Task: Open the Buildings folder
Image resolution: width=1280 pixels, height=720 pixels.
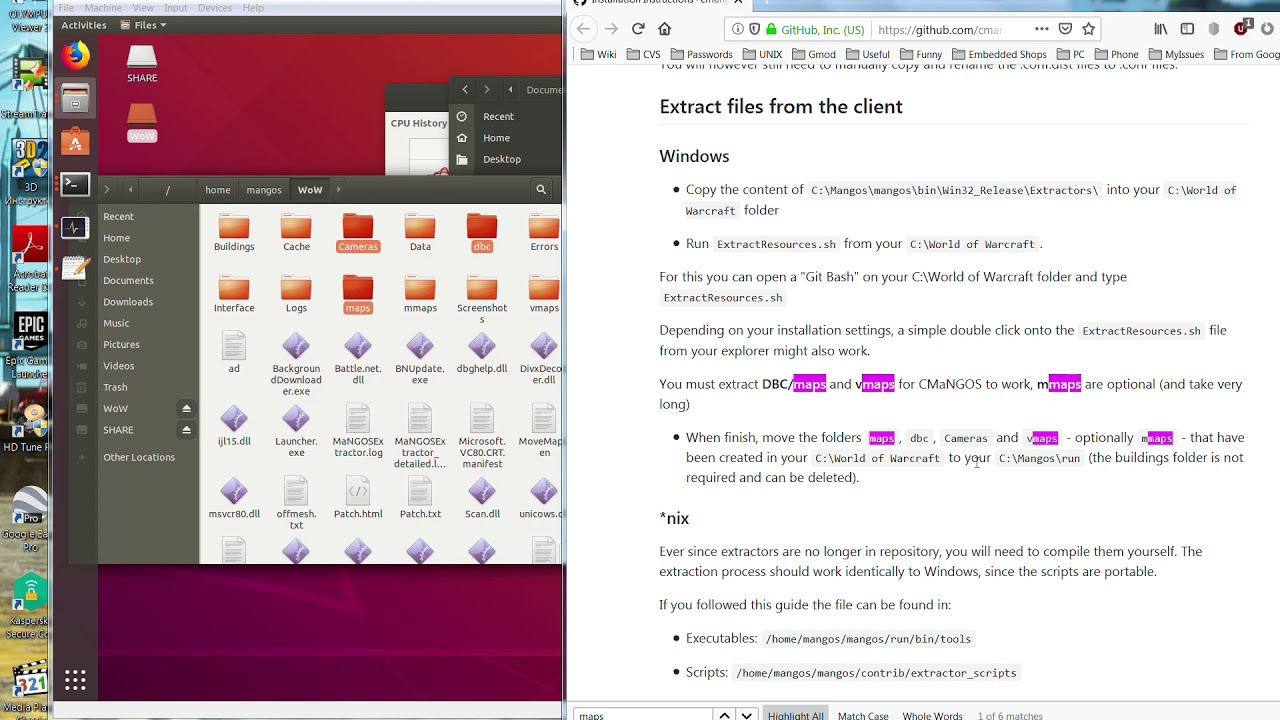Action: [x=234, y=233]
